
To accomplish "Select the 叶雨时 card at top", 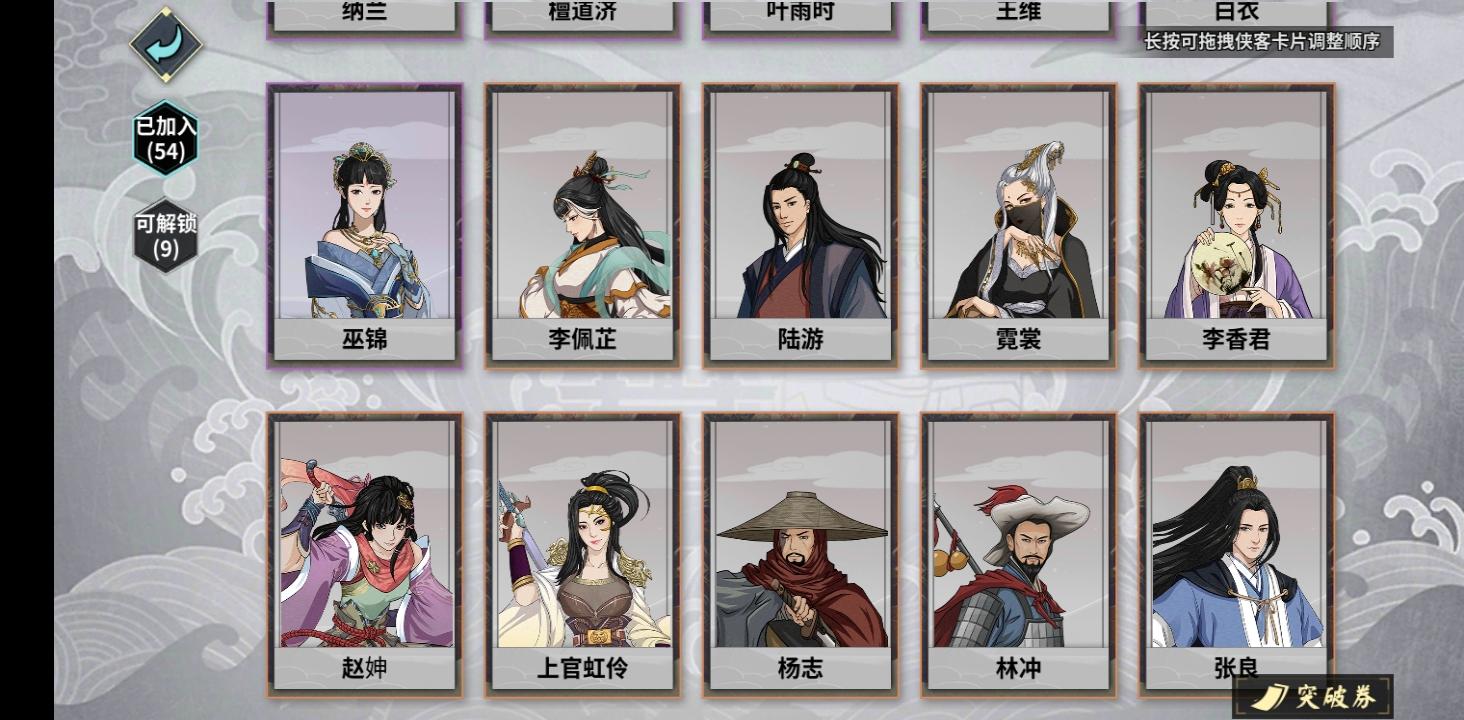I will click(800, 18).
